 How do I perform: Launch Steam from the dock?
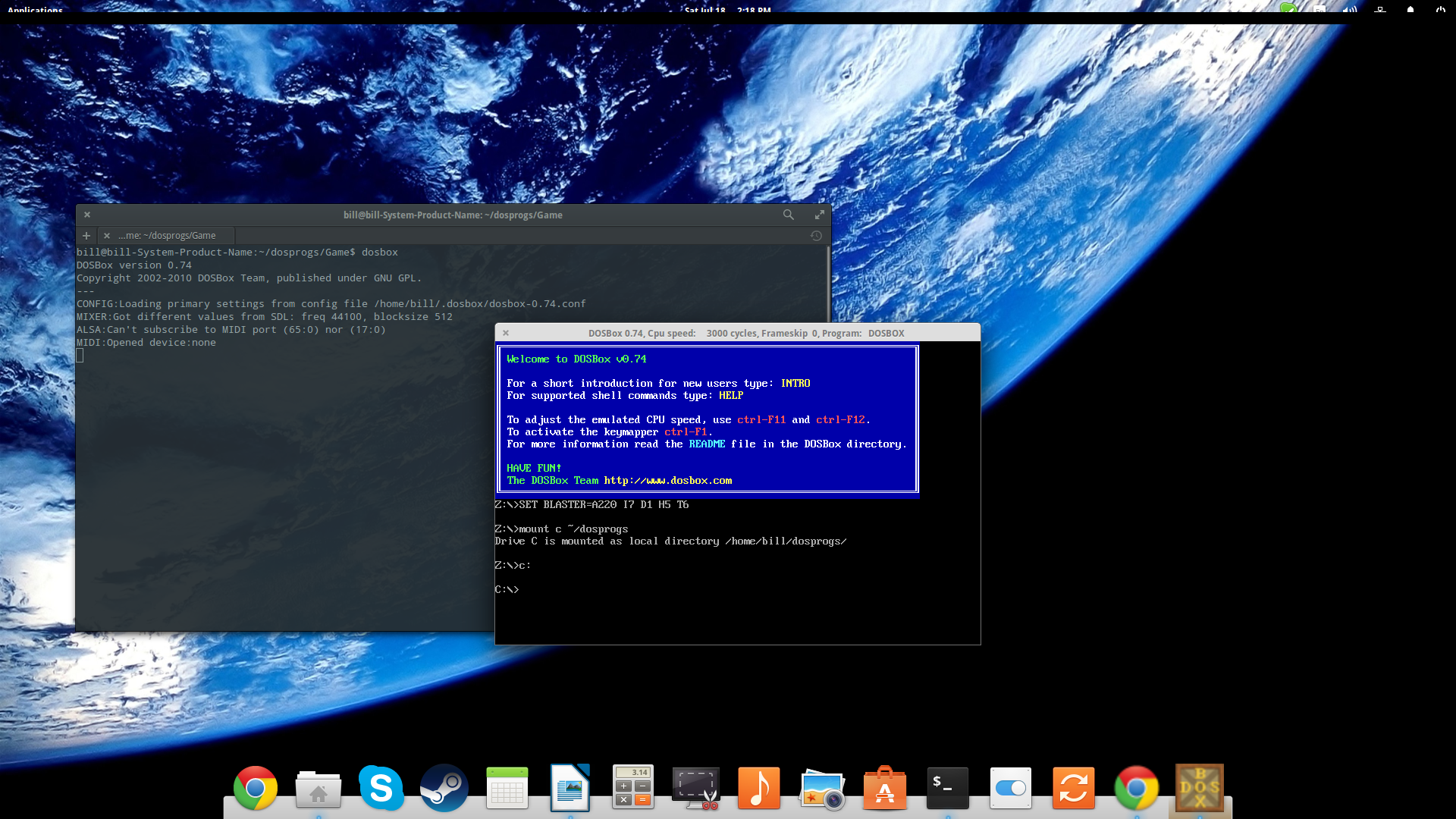click(444, 788)
